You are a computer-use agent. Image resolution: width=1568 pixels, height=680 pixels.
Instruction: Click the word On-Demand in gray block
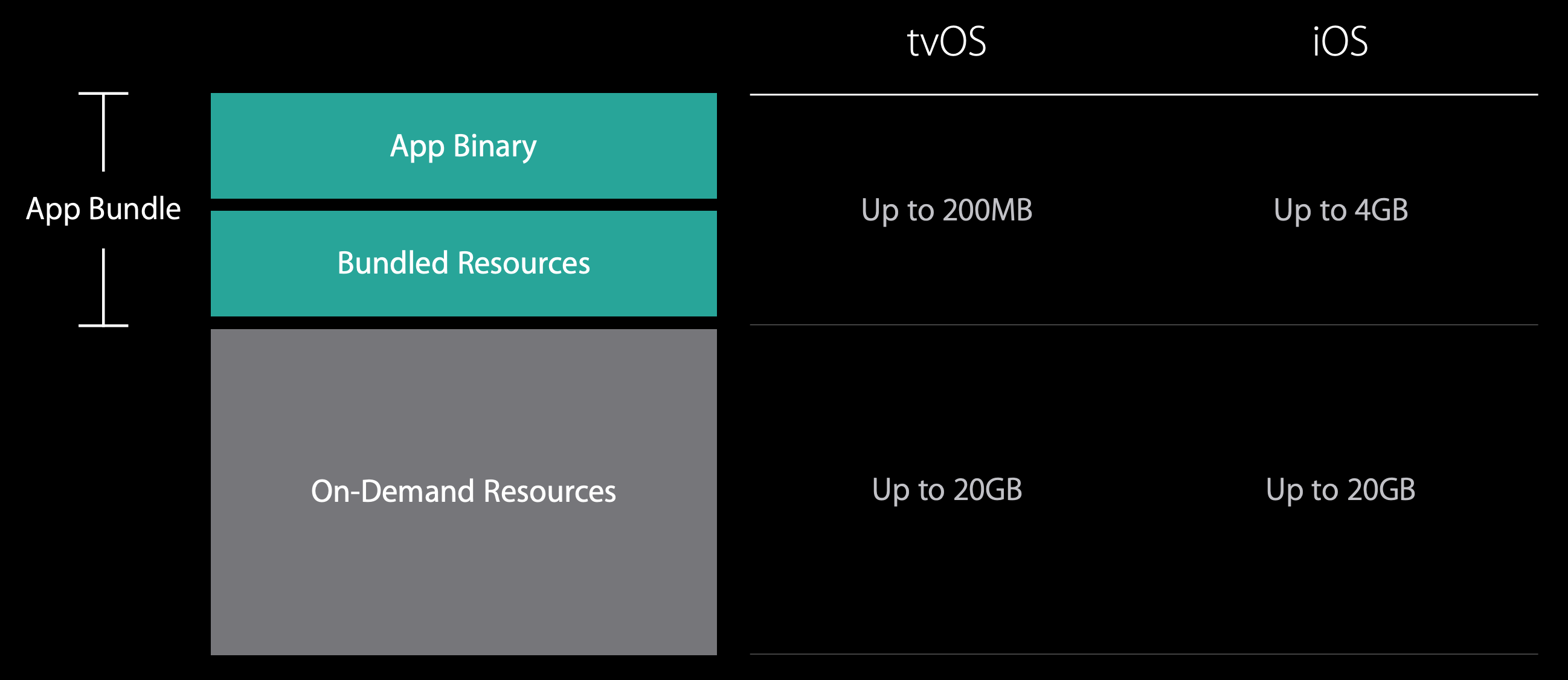(393, 492)
